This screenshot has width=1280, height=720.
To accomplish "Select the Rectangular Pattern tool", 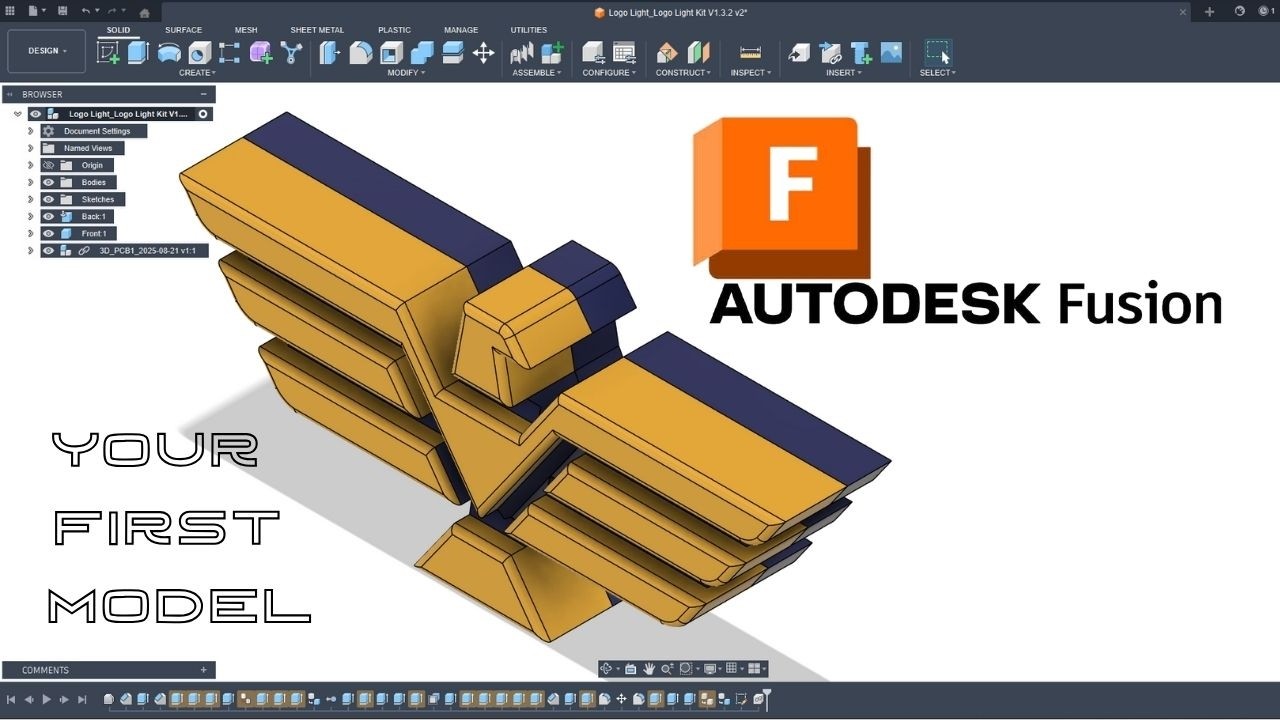I will (x=230, y=52).
